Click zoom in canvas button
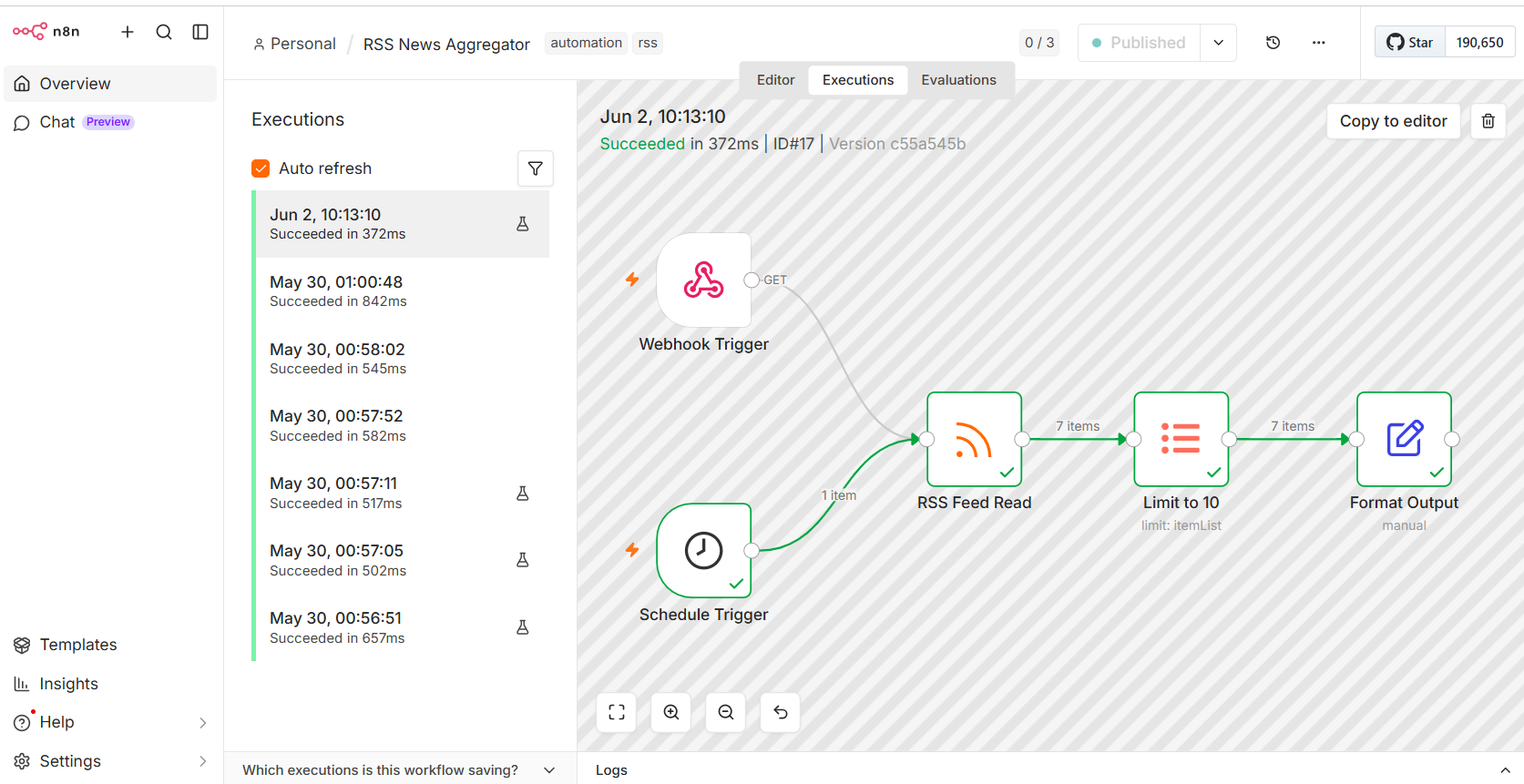1524x784 pixels. [x=671, y=712]
